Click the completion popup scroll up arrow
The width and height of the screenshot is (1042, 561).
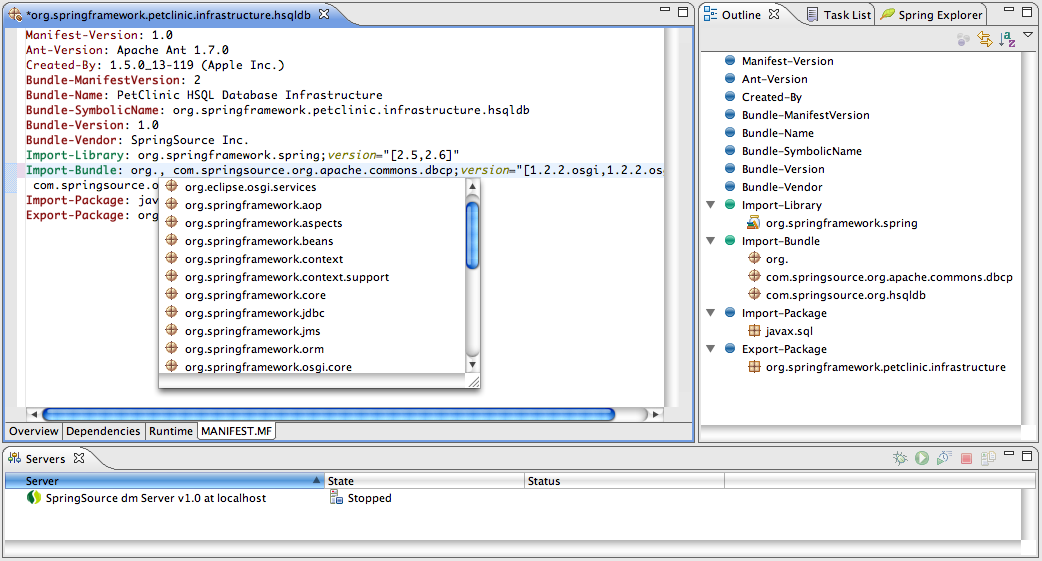472,186
